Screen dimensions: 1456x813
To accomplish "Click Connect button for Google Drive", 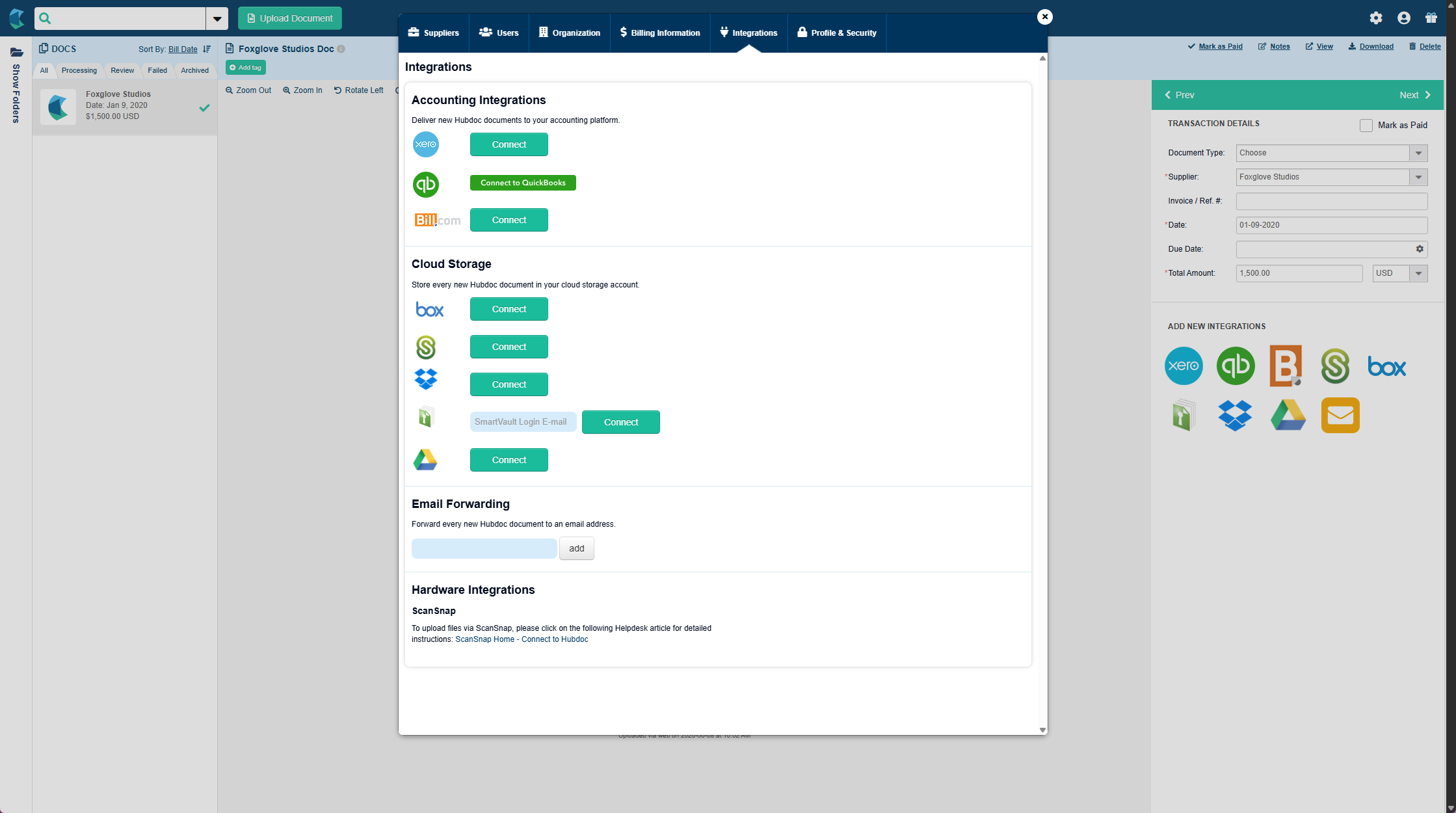I will (509, 460).
